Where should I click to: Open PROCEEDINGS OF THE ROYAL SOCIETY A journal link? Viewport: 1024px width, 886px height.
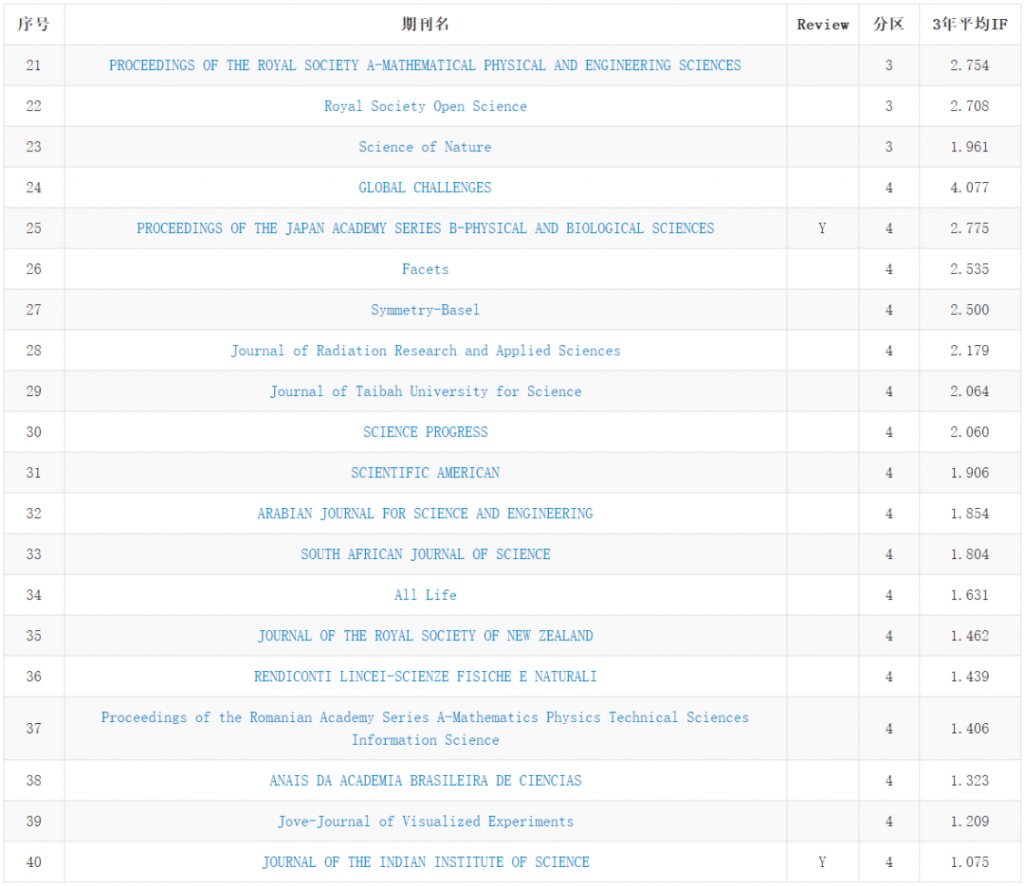click(x=425, y=65)
